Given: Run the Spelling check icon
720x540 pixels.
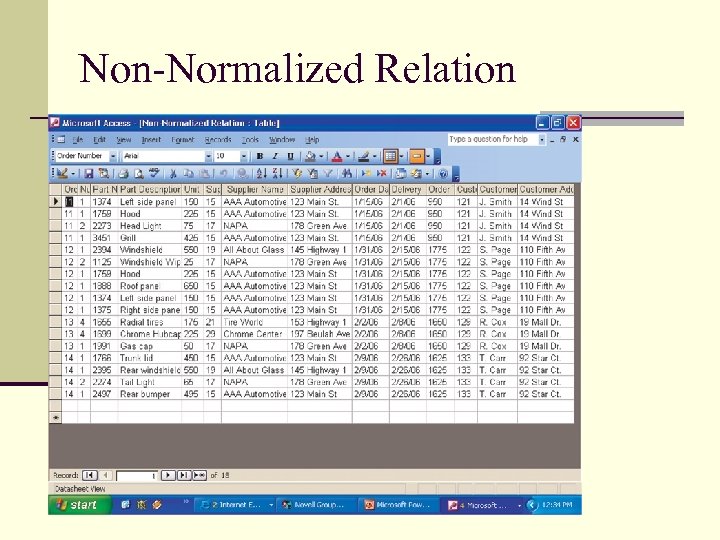Looking at the screenshot, I should click(x=154, y=174).
